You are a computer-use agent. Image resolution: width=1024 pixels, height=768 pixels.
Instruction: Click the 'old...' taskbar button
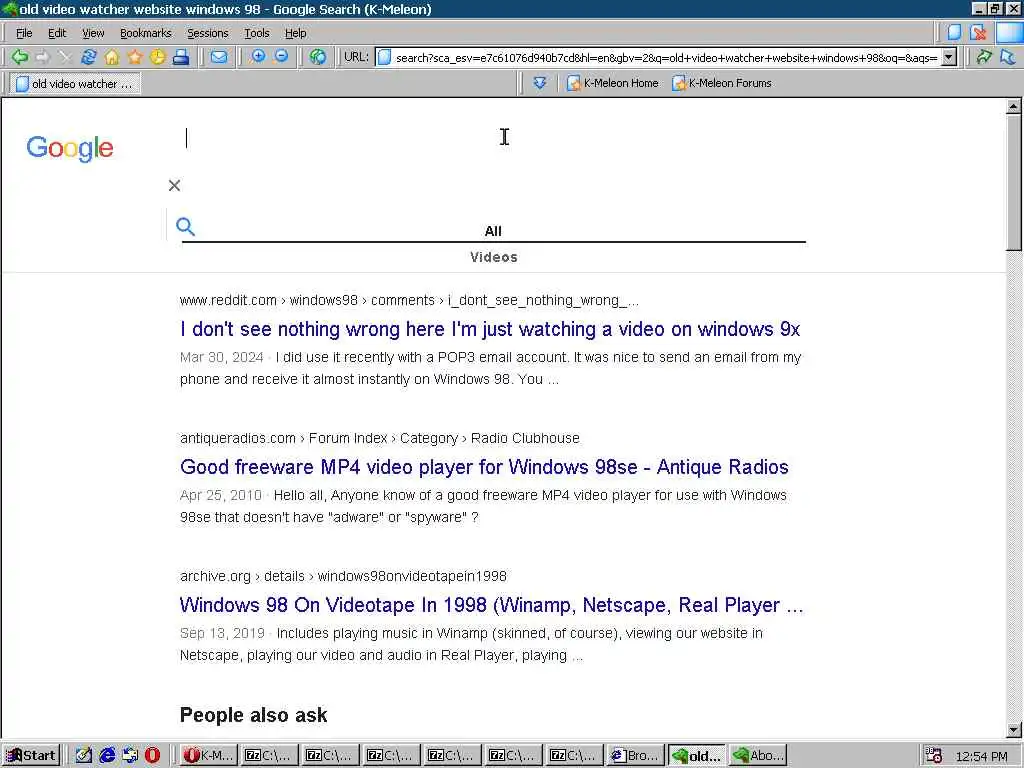click(x=697, y=755)
